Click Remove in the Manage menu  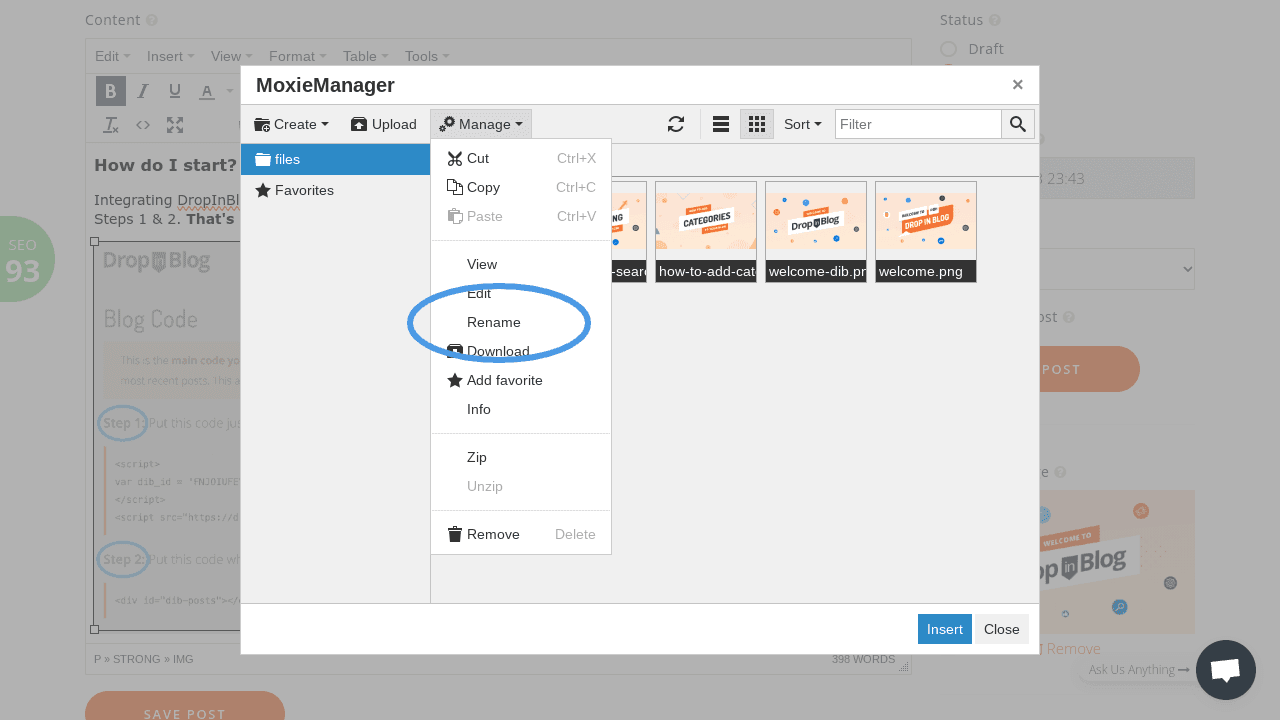[521, 534]
